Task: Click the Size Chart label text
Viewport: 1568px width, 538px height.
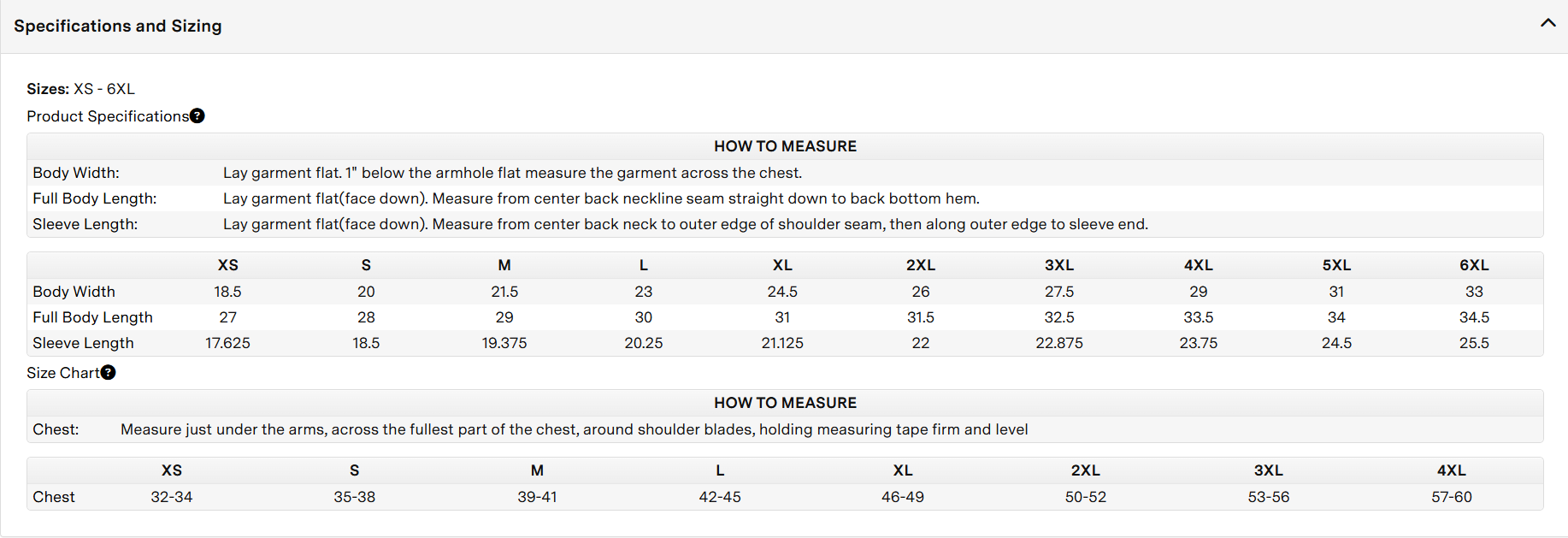Action: [x=62, y=373]
